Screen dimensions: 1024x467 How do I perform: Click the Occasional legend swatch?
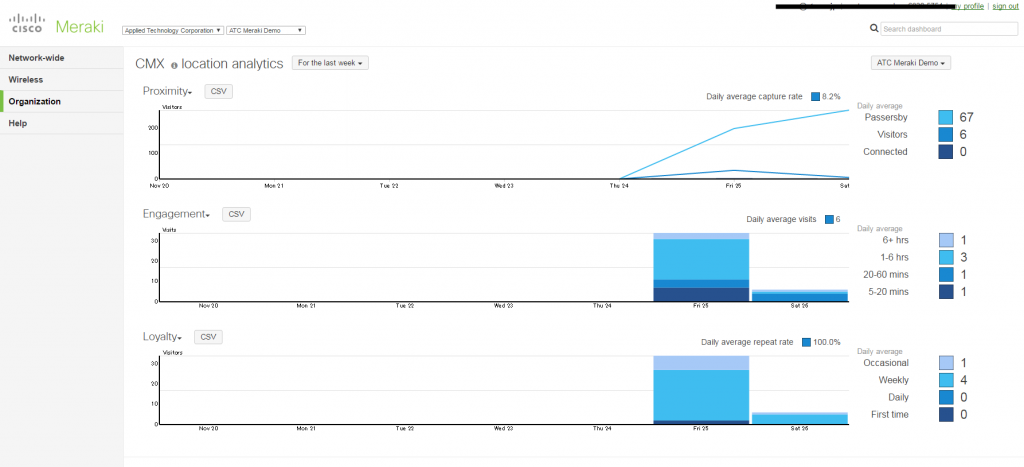(x=946, y=363)
